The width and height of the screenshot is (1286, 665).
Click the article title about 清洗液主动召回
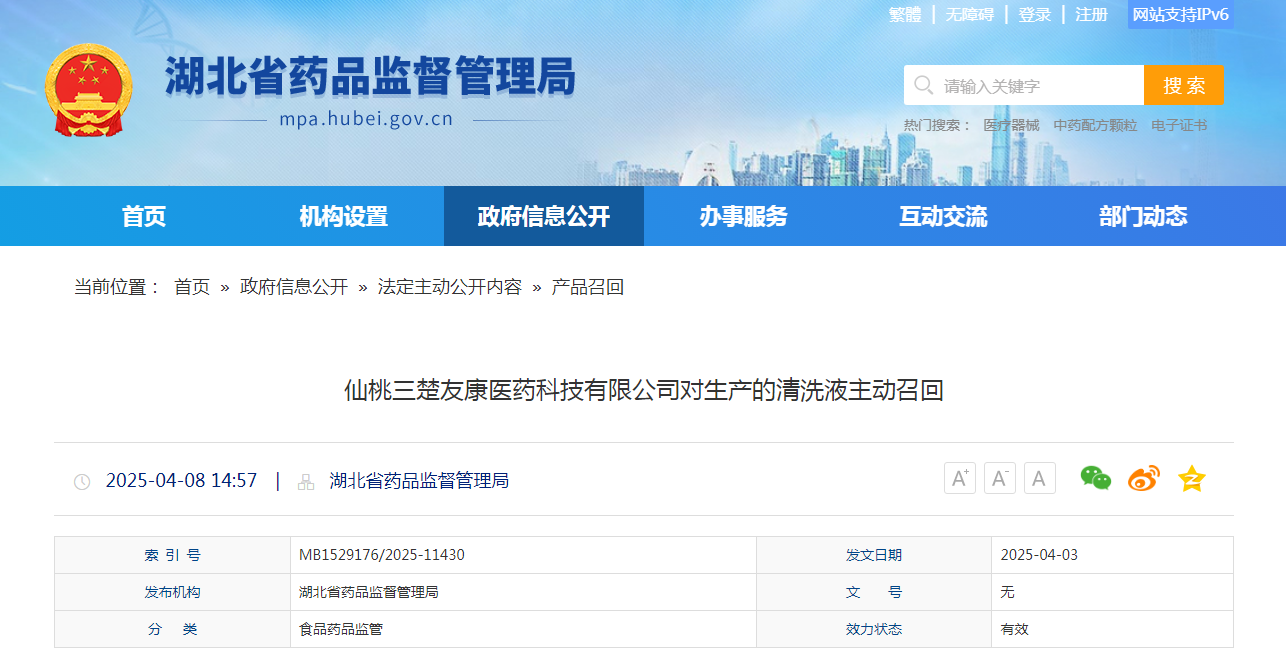point(644,390)
